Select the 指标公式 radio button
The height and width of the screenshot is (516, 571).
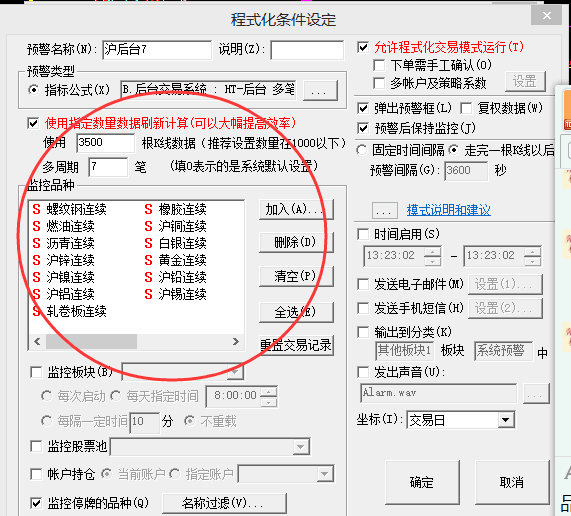34,90
